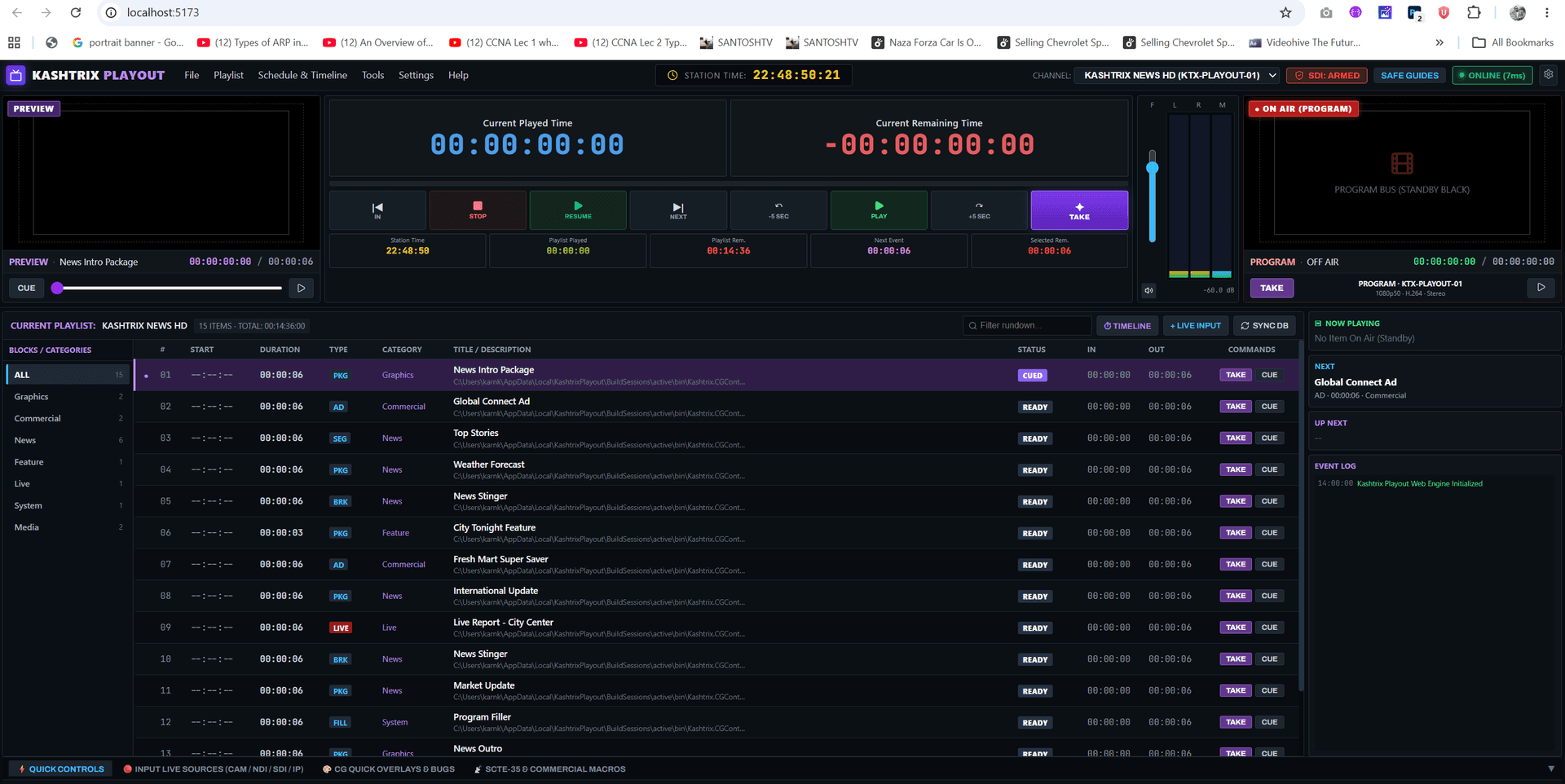Mute audio using the speaker icon
1565x784 pixels.
1148,290
